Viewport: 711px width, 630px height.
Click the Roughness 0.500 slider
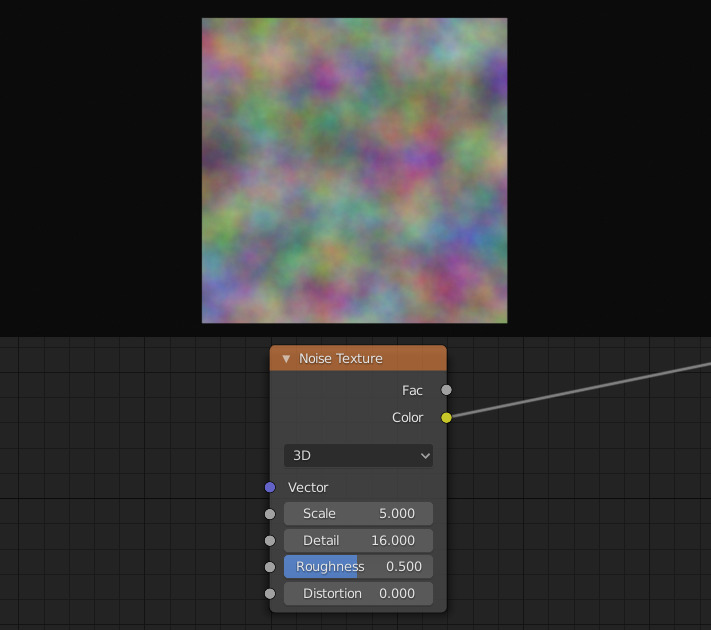click(358, 567)
